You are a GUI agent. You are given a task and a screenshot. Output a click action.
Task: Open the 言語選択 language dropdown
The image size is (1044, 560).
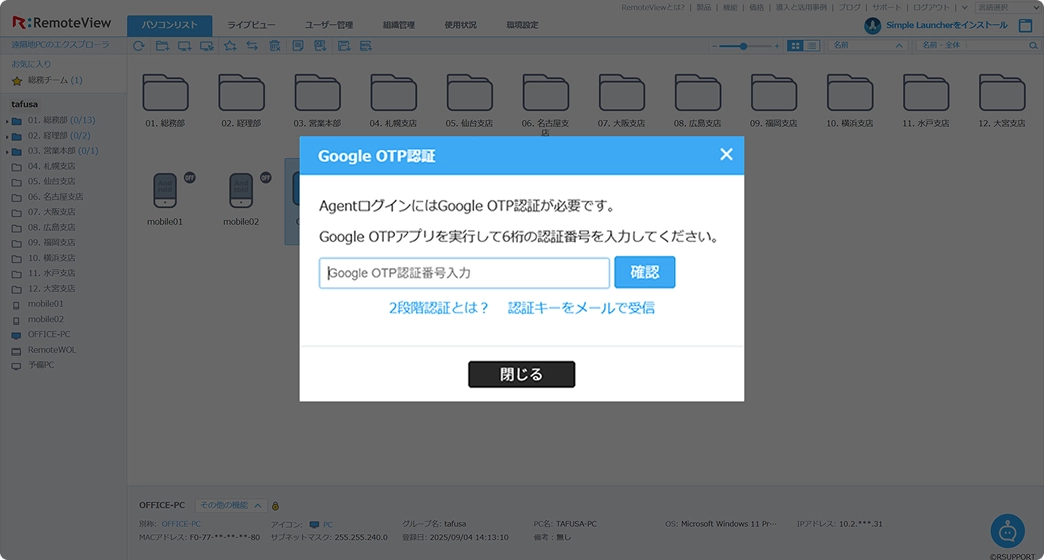pyautogui.click(x=1009, y=7)
